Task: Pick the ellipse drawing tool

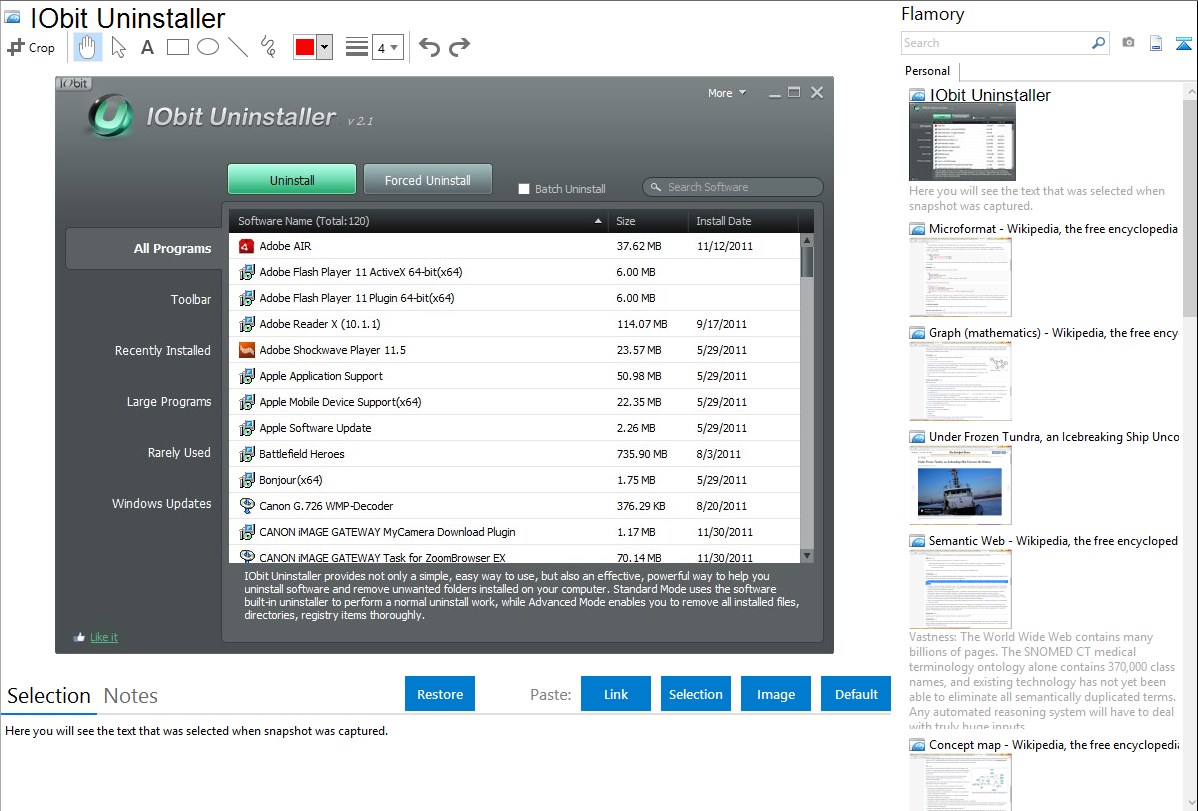Action: [208, 47]
